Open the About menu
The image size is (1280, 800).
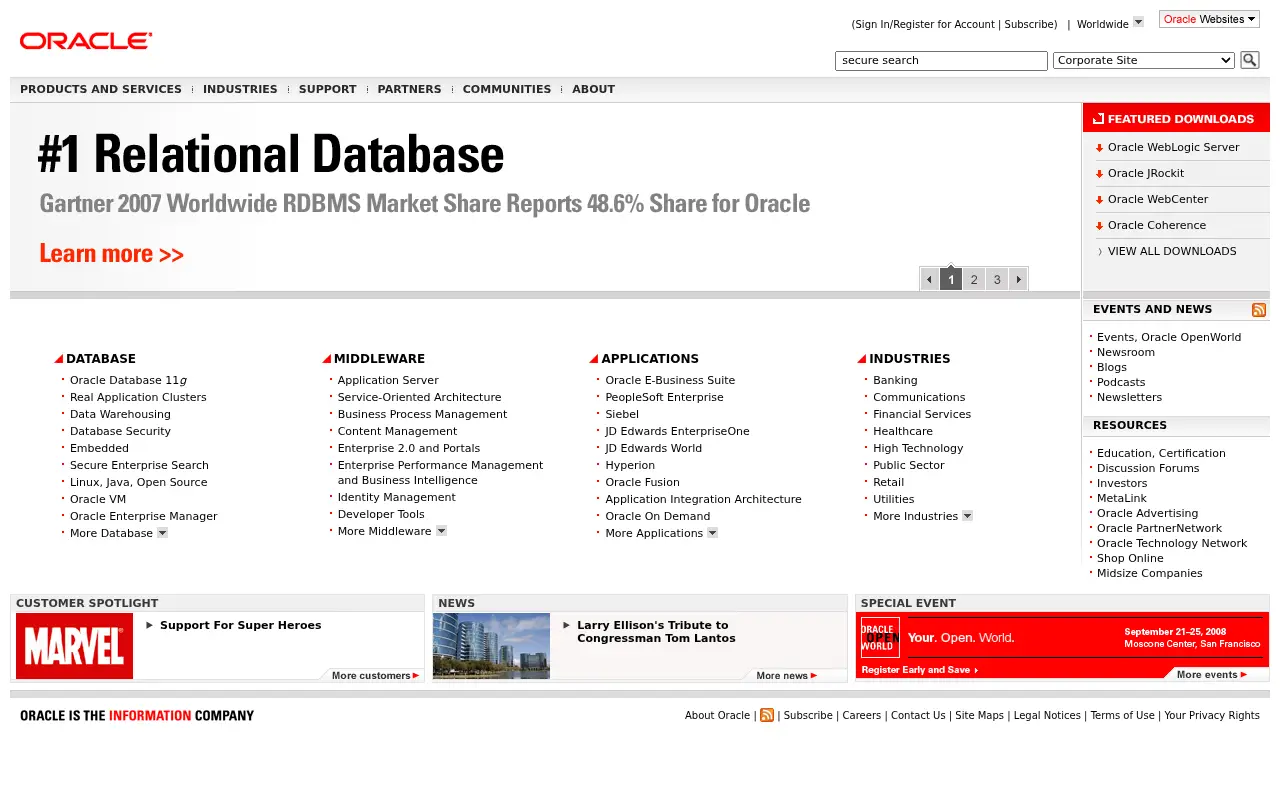[593, 89]
